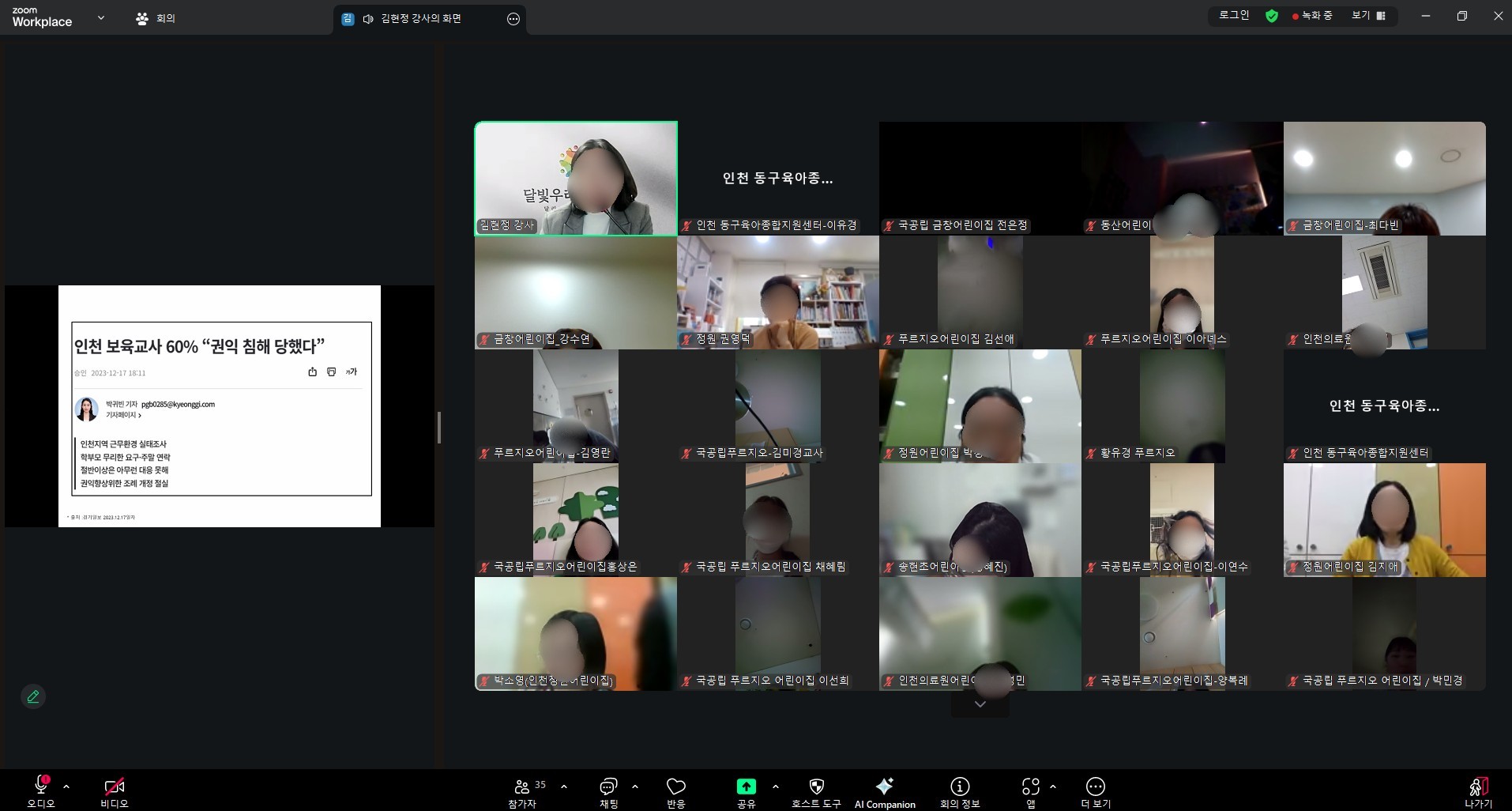
Task: Click the 반응 reactions heart icon
Action: click(x=675, y=791)
